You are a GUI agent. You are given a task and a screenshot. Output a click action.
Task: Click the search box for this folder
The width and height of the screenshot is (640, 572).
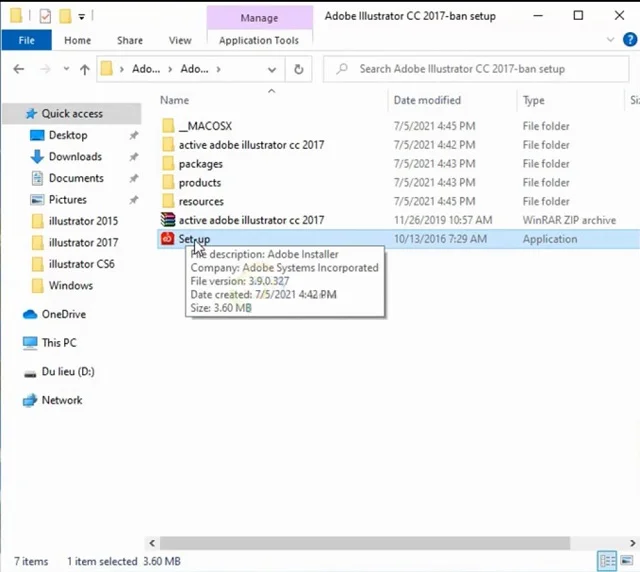(476, 69)
